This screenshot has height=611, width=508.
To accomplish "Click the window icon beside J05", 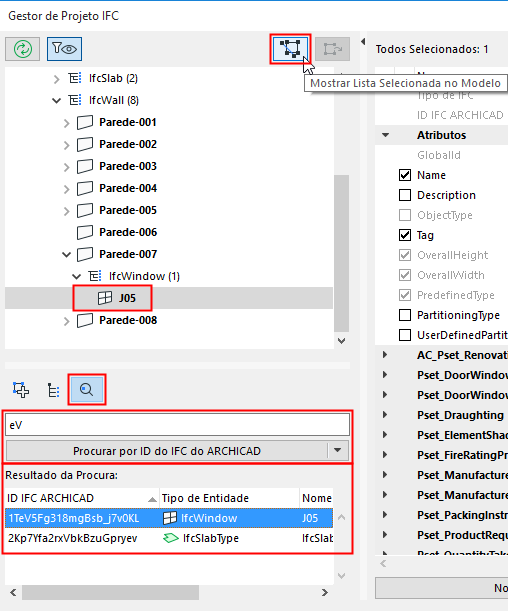I will click(105, 298).
